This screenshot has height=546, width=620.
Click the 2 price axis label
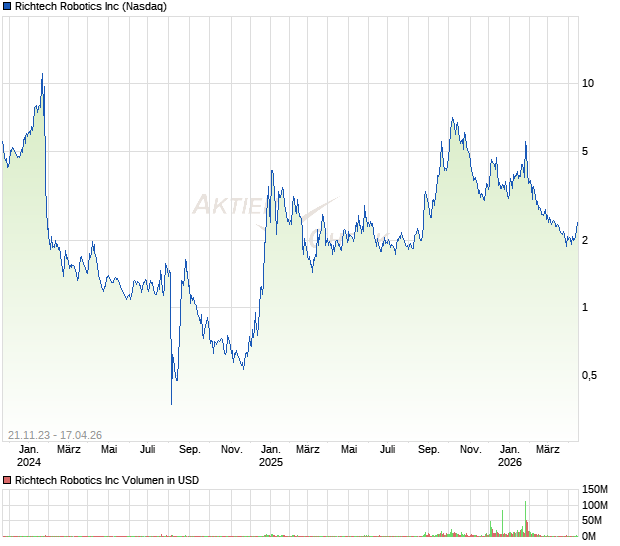pos(588,240)
